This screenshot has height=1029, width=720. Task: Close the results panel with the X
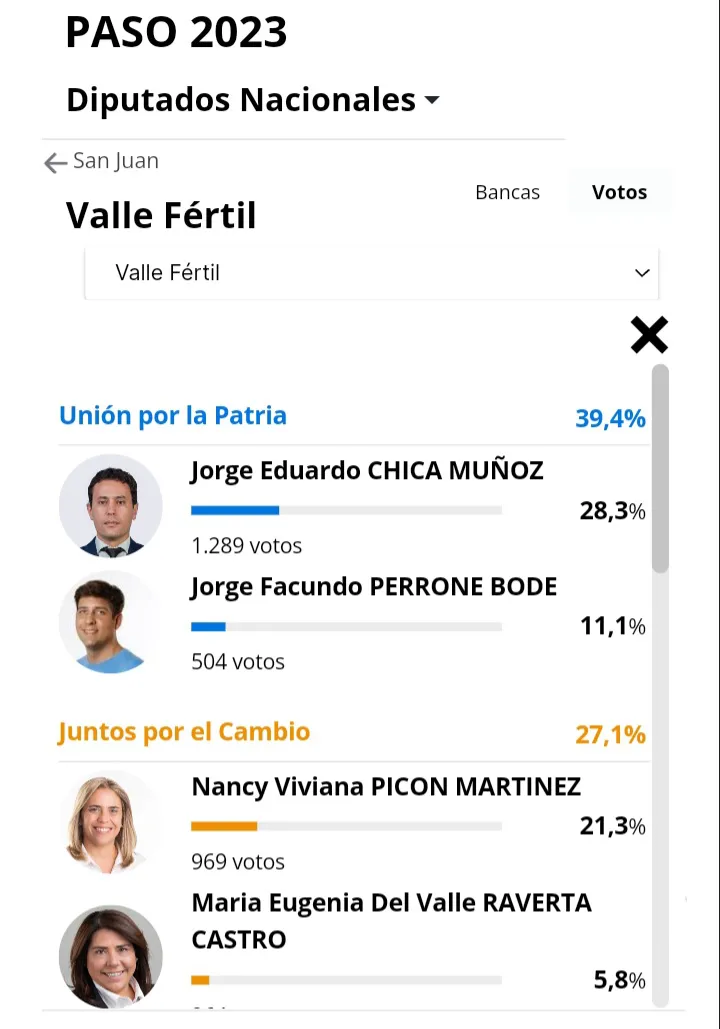tap(649, 335)
